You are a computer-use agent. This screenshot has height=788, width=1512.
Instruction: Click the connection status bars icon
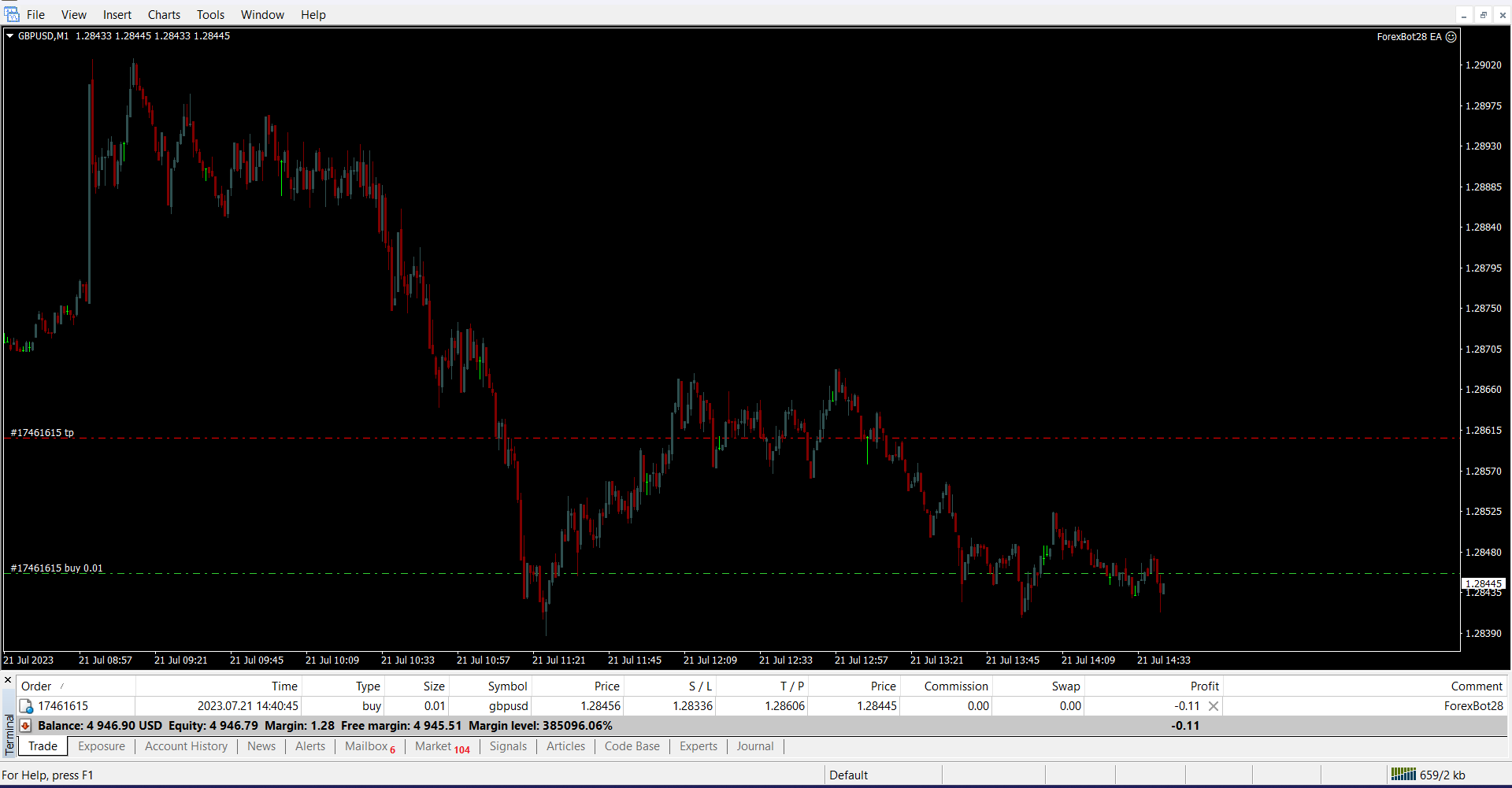point(1403,775)
